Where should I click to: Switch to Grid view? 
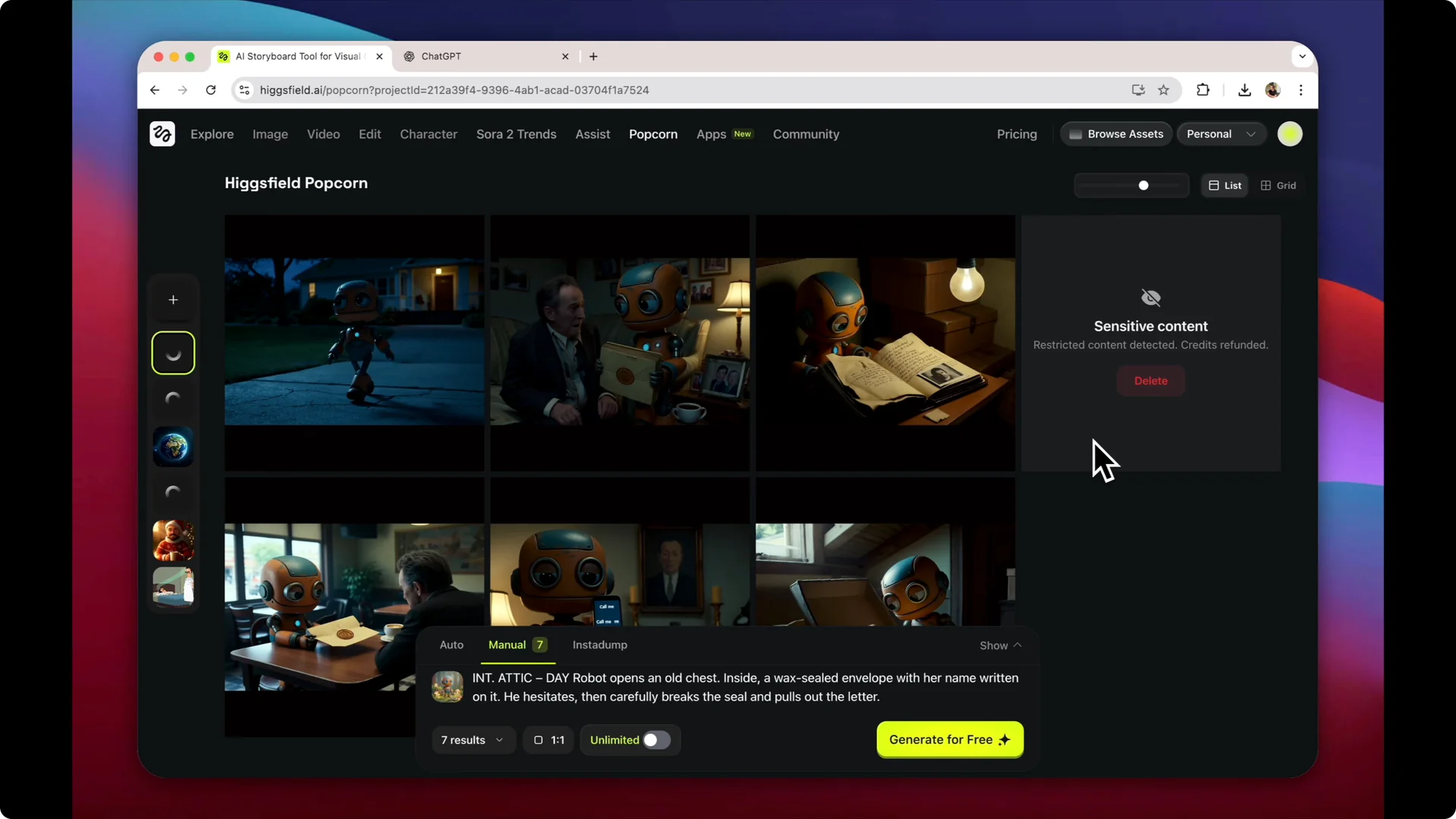coord(1279,185)
